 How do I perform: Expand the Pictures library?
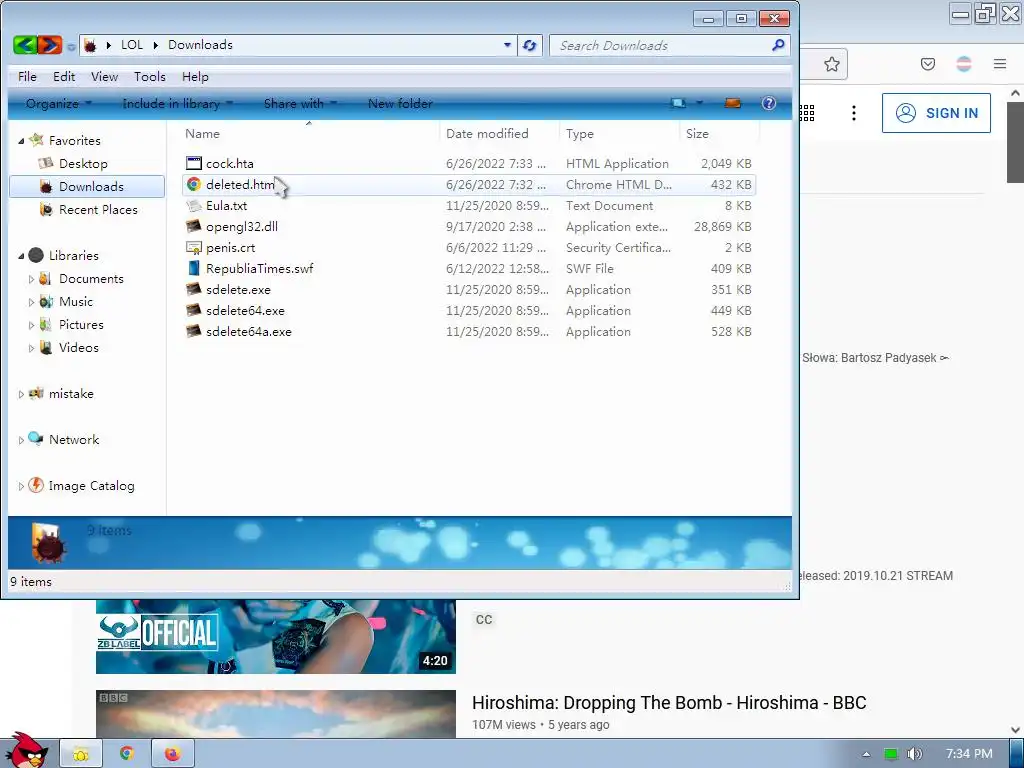tap(31, 325)
